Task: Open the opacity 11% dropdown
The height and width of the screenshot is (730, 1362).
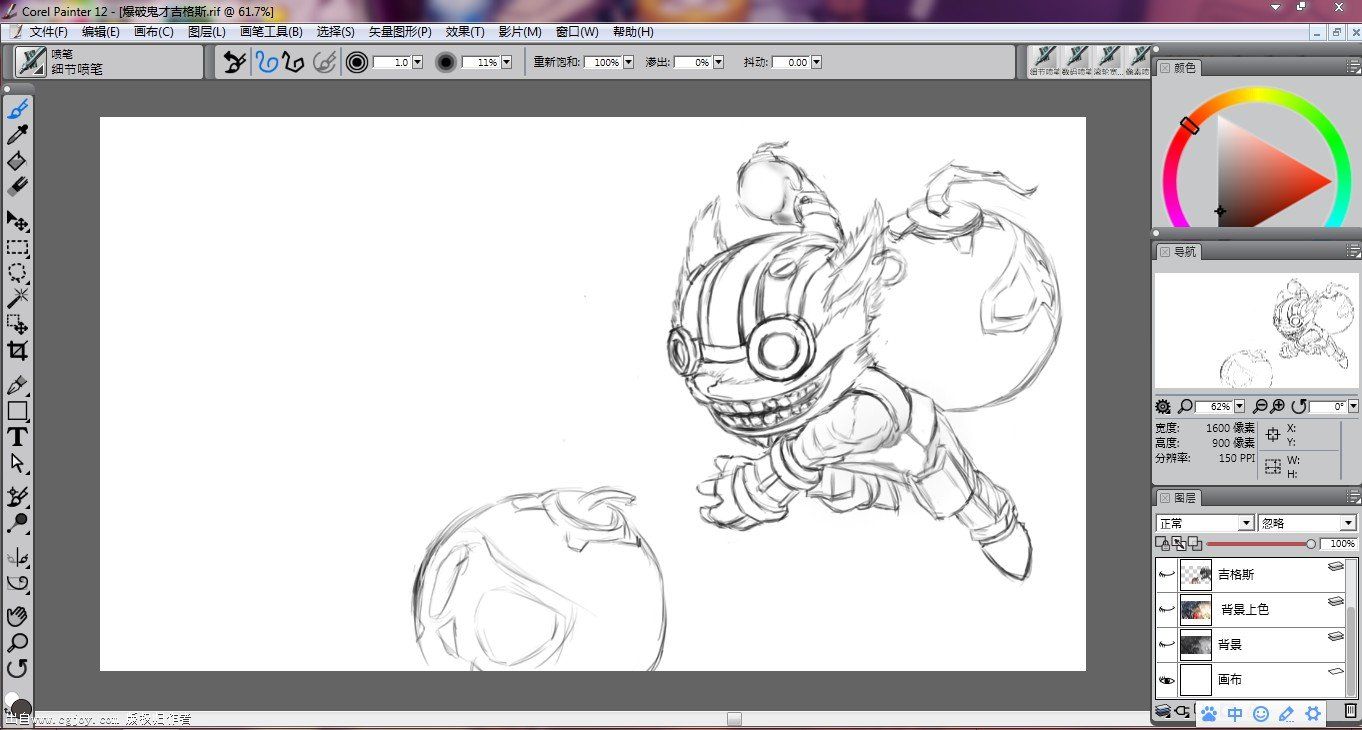Action: 506,62
